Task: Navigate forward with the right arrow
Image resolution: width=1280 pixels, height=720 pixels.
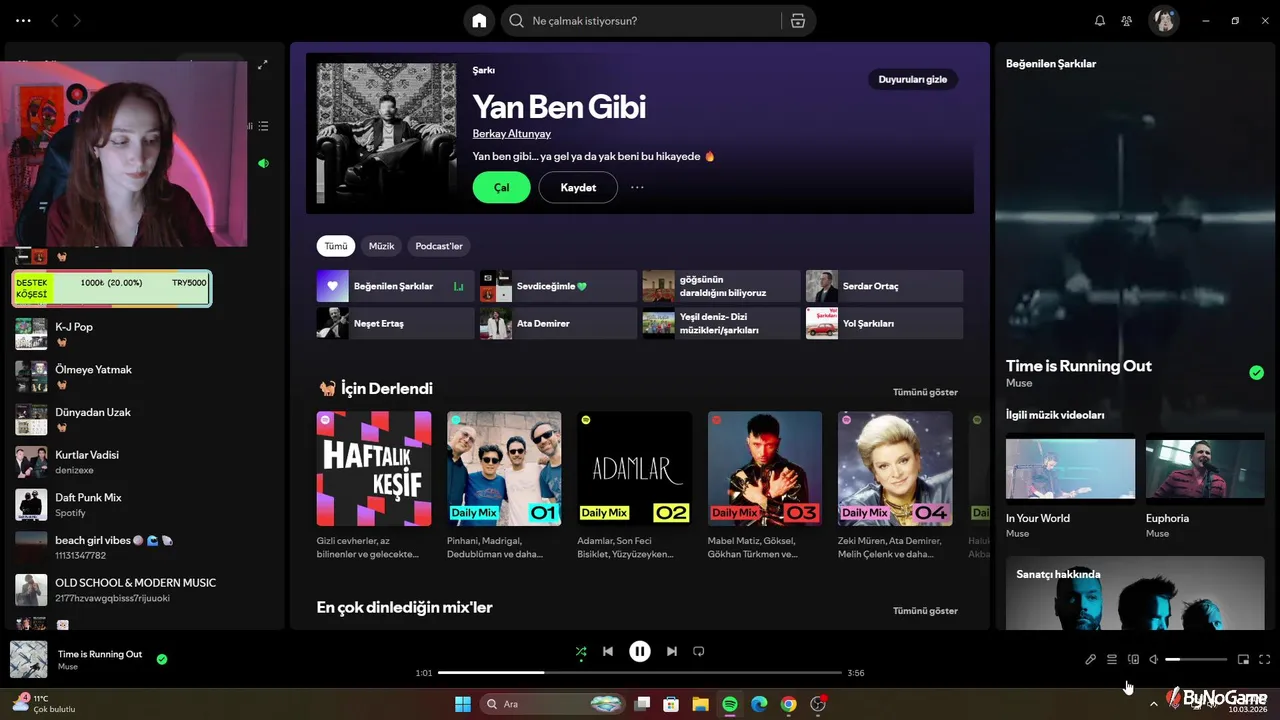Action: [77, 21]
